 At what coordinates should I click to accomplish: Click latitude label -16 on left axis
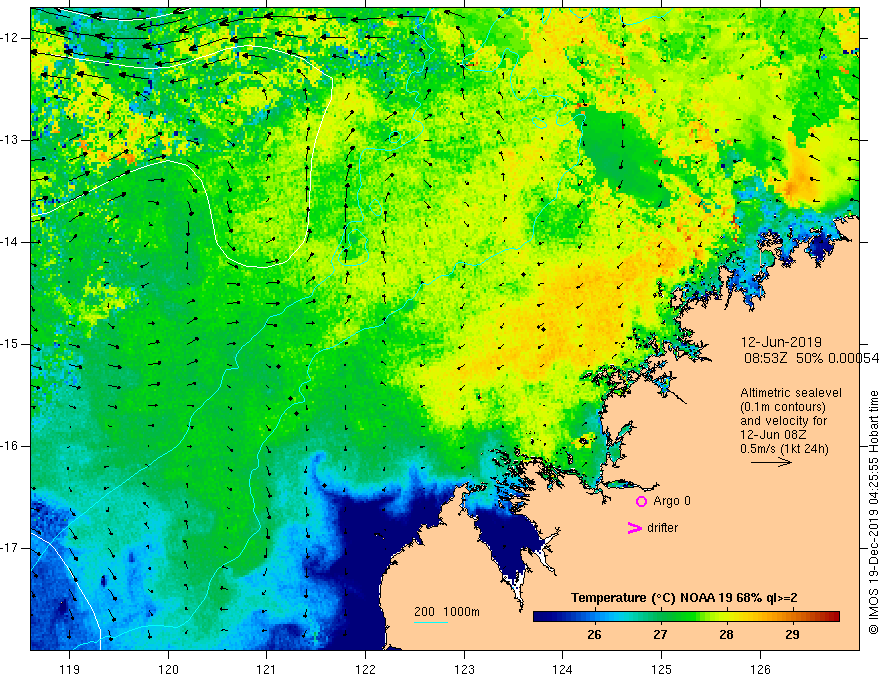coord(11,446)
